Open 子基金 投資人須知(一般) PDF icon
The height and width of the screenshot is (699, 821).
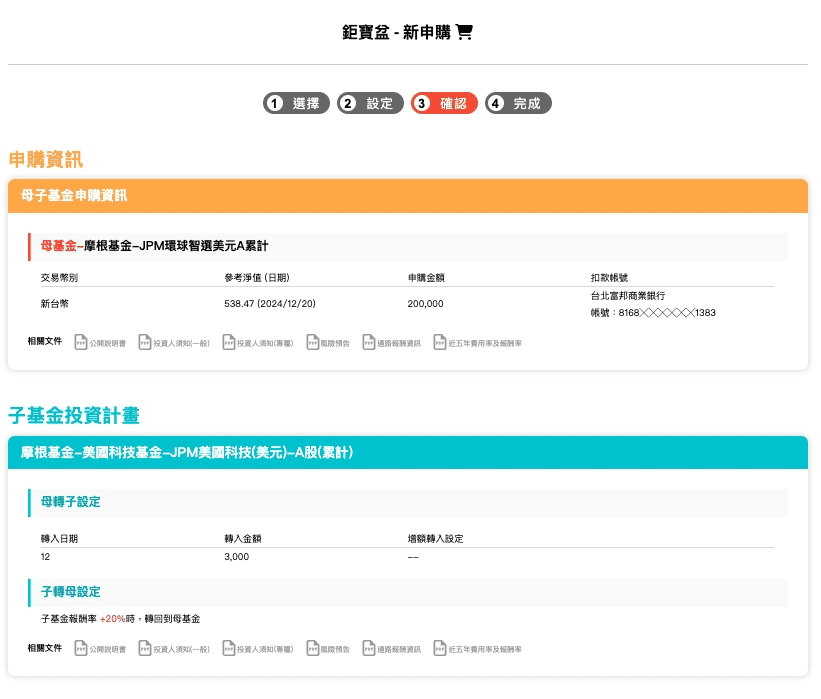(145, 648)
